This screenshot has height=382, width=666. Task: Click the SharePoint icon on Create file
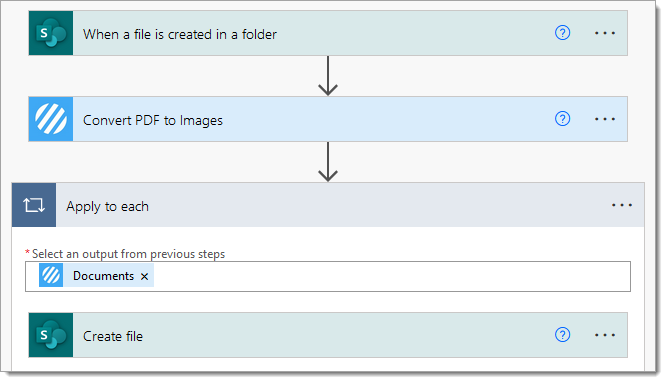51,335
